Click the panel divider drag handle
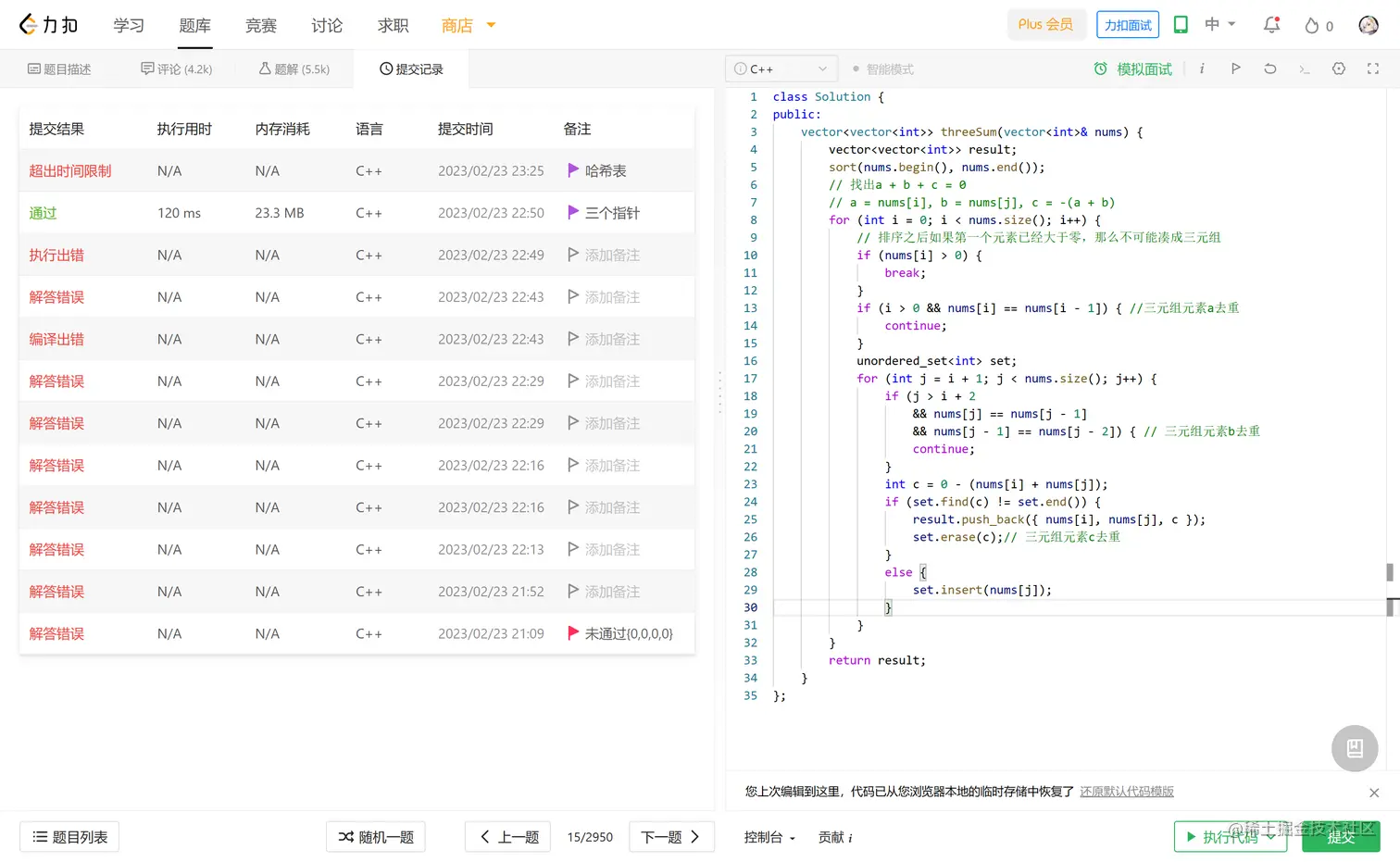 point(719,392)
